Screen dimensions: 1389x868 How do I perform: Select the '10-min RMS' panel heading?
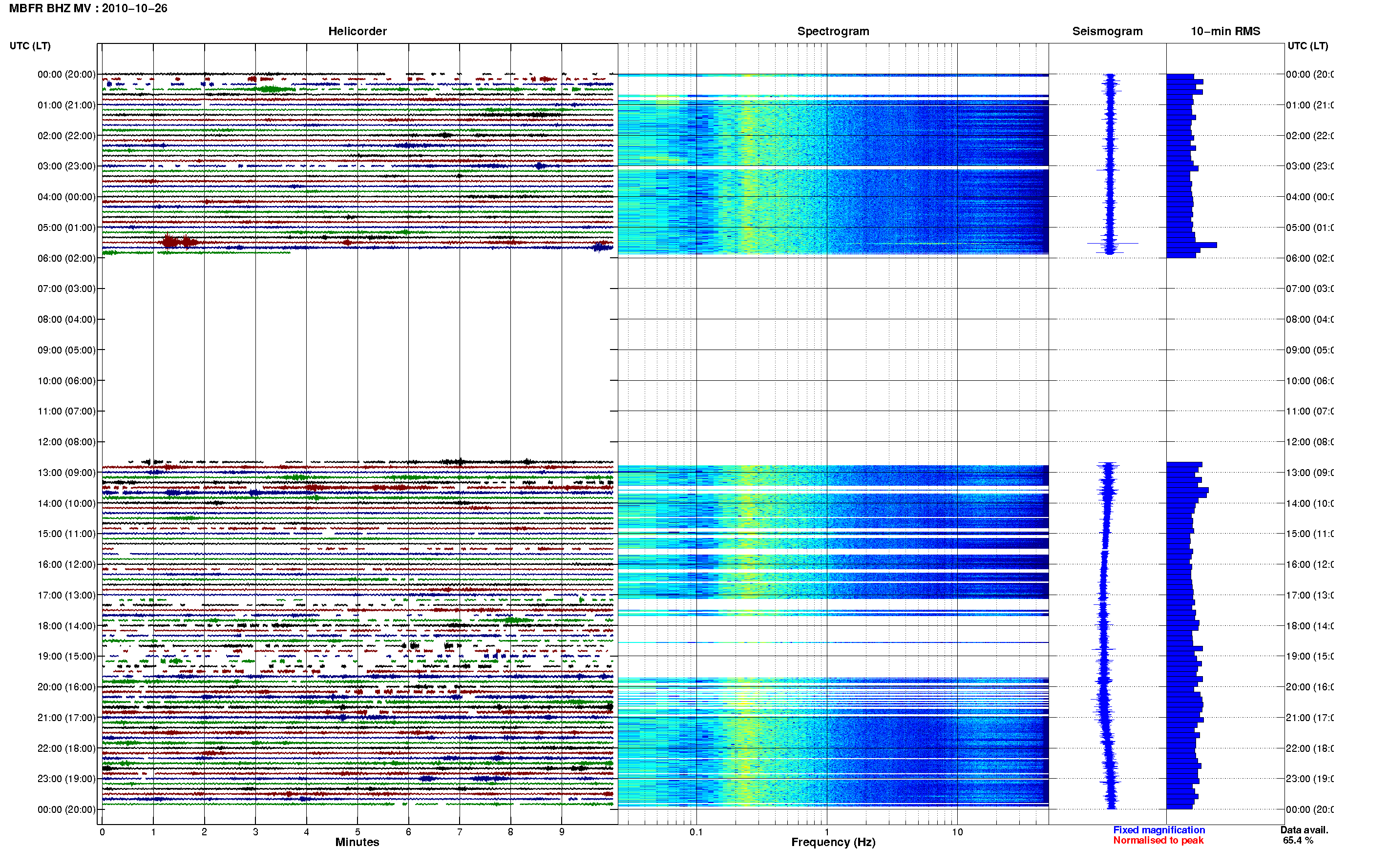[1225, 32]
